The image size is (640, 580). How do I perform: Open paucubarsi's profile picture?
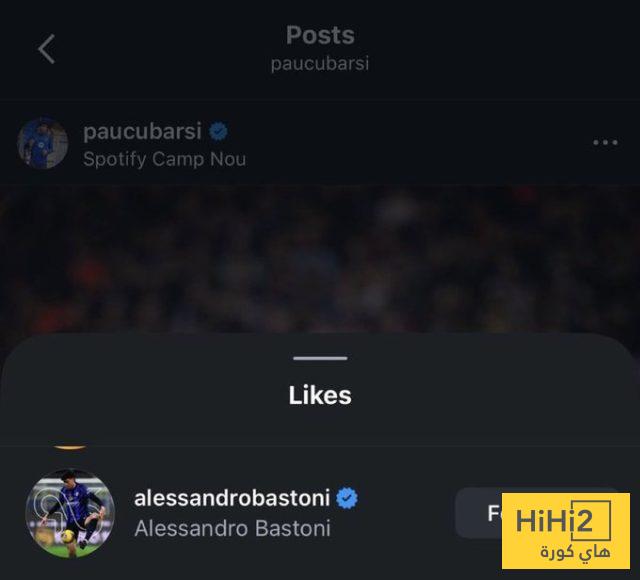coord(42,143)
